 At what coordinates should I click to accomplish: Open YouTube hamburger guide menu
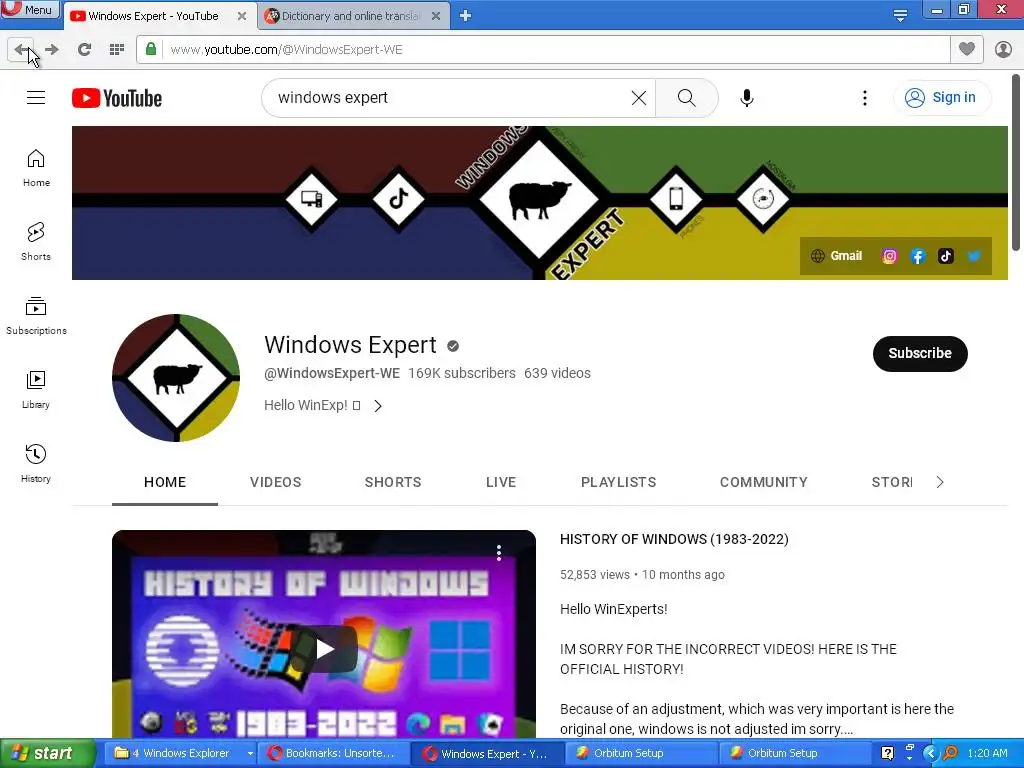[36, 98]
